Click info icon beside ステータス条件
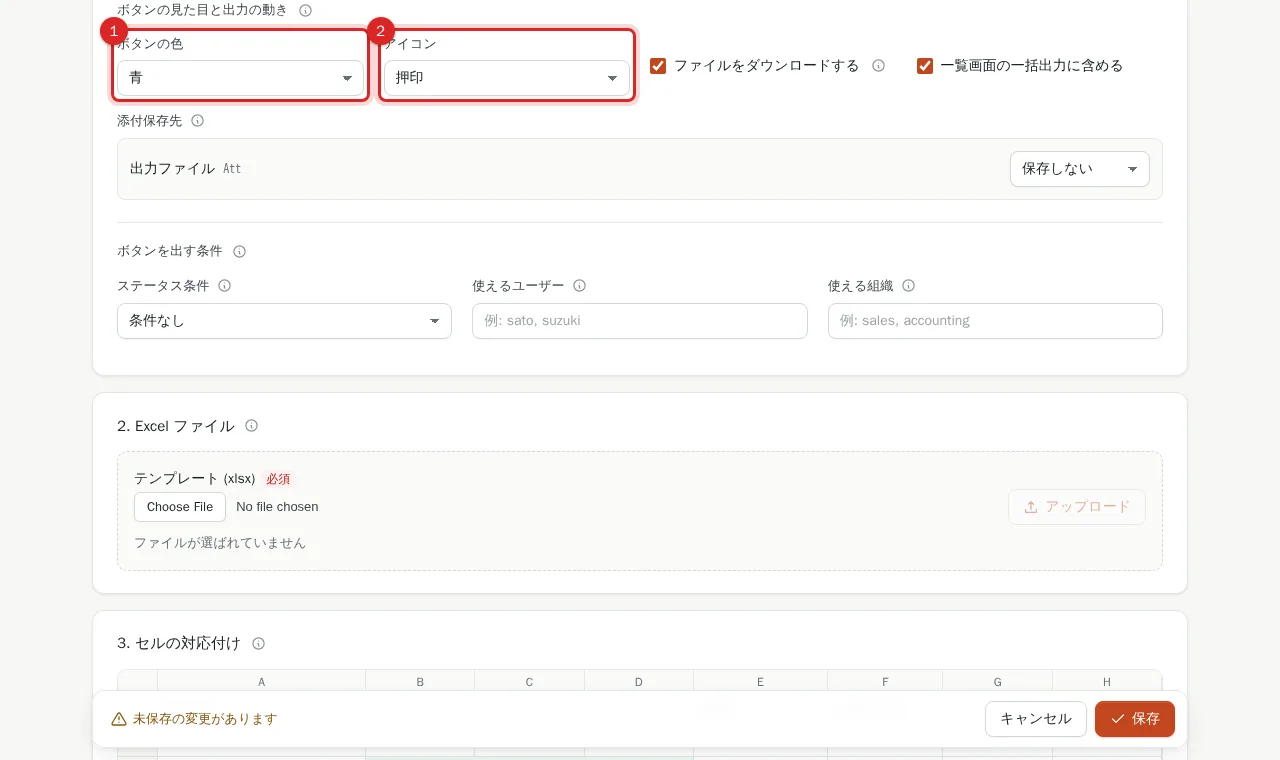The height and width of the screenshot is (760, 1280). pyautogui.click(x=225, y=286)
